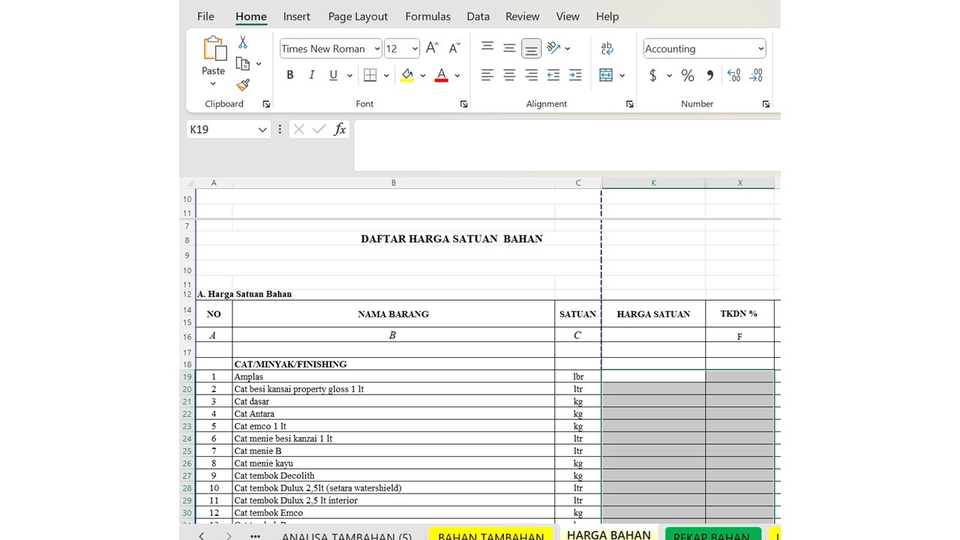Apply Percent Style format
This screenshot has width=960, height=540.
click(x=688, y=75)
